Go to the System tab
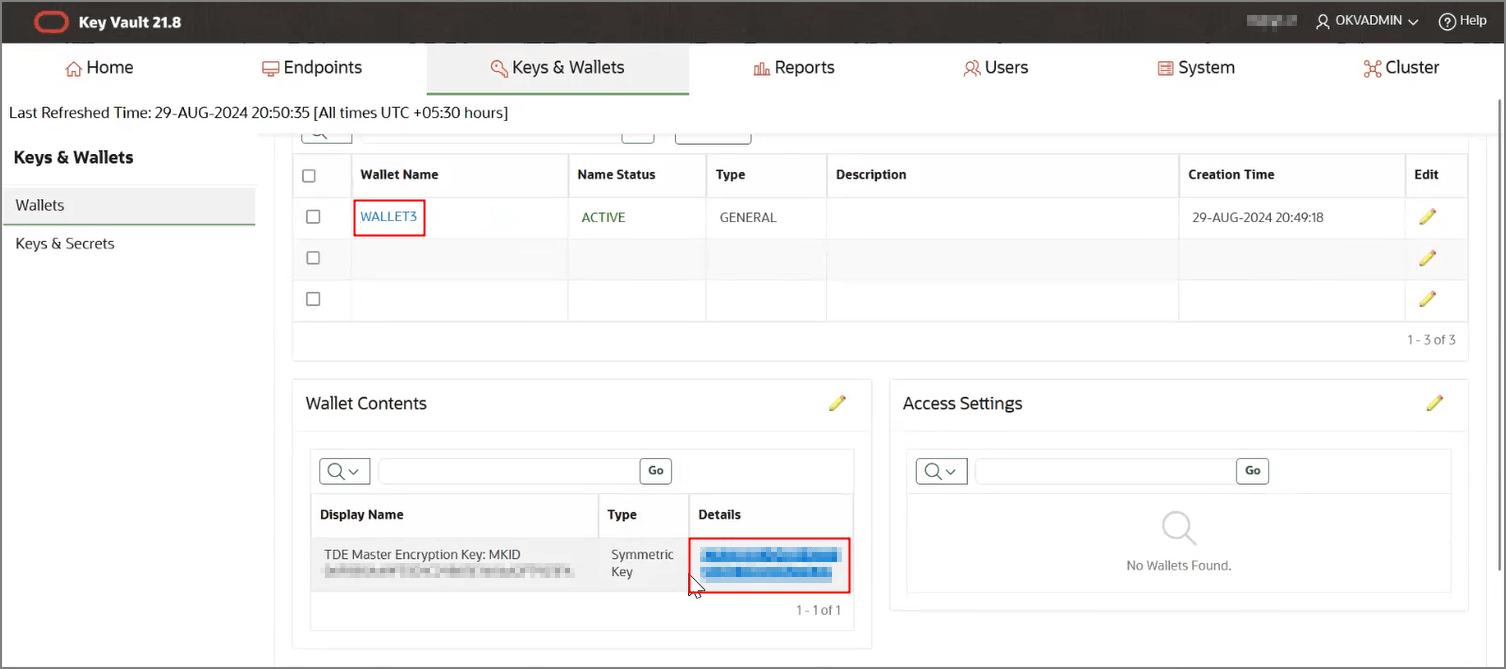1506x669 pixels. [1196, 68]
